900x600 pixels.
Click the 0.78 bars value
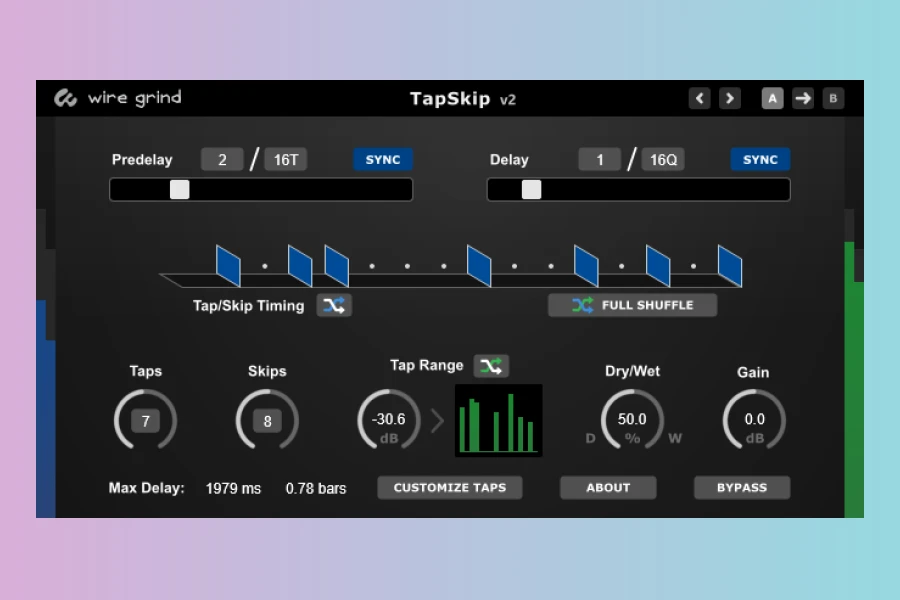coord(316,489)
